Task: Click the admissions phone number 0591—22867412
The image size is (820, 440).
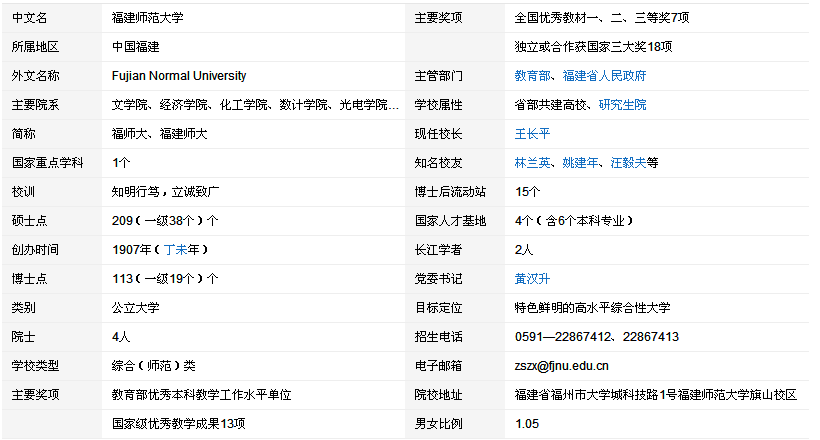Action: tap(563, 337)
